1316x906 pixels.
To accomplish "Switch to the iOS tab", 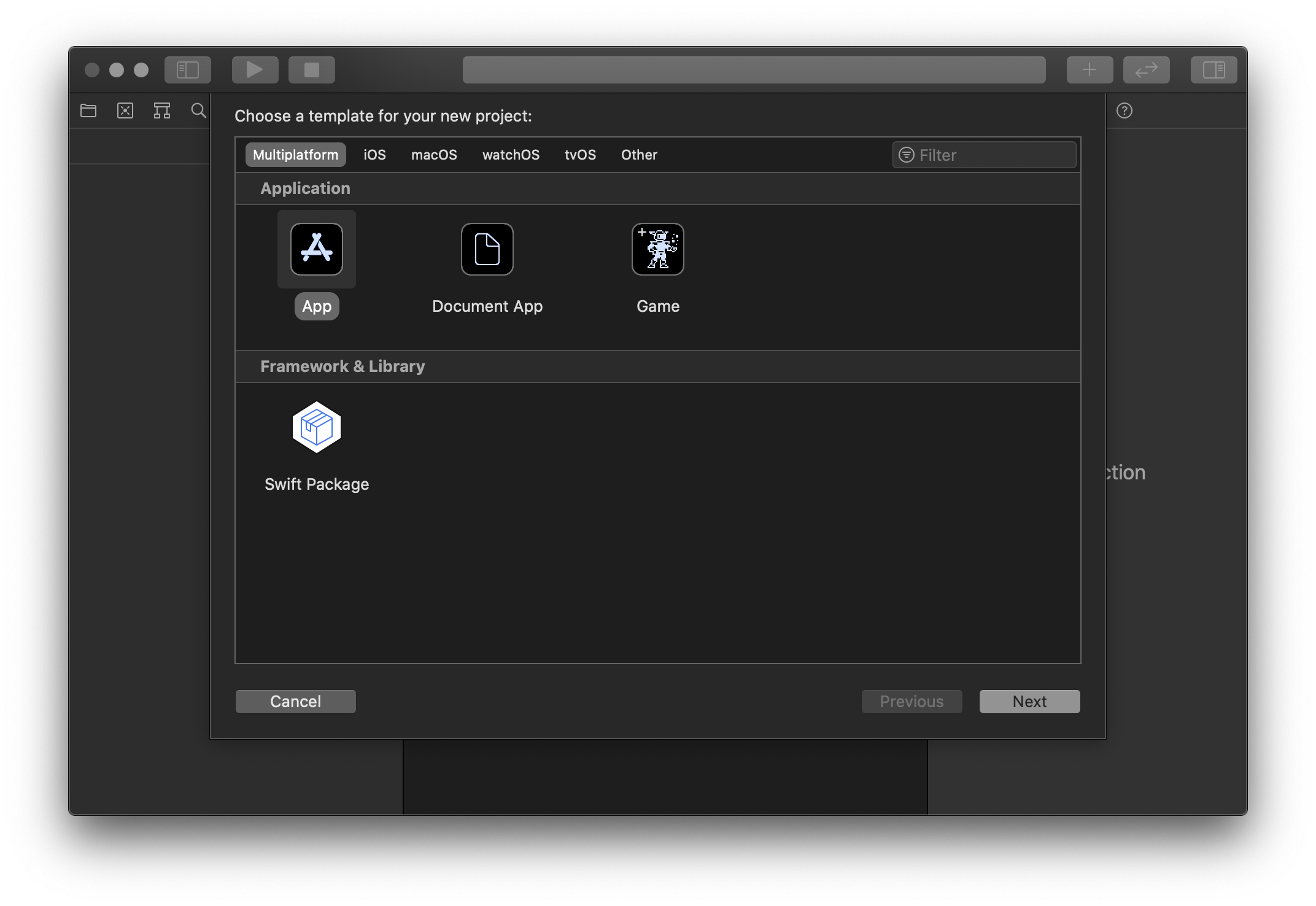I will pos(374,154).
